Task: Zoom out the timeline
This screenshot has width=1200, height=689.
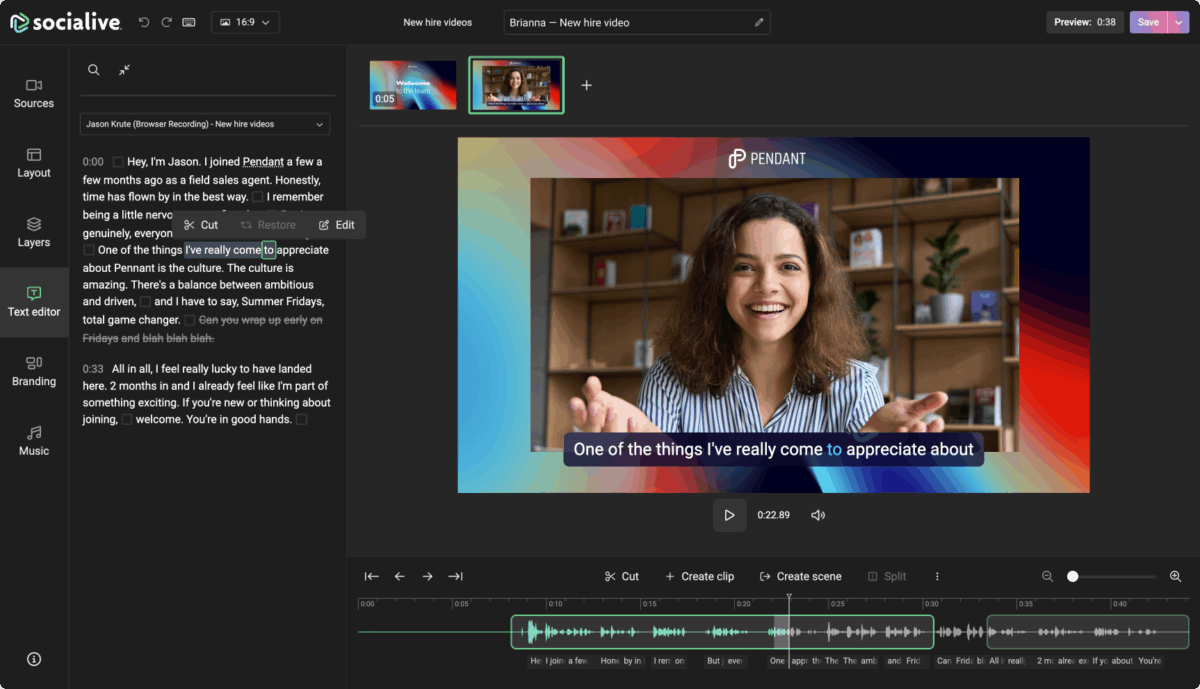Action: 1048,576
